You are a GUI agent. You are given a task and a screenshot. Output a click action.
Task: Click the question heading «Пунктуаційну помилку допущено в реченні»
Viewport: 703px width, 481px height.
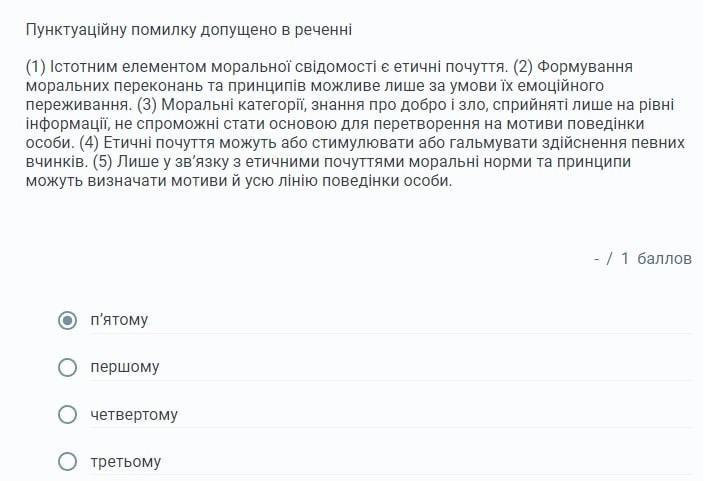tap(189, 30)
